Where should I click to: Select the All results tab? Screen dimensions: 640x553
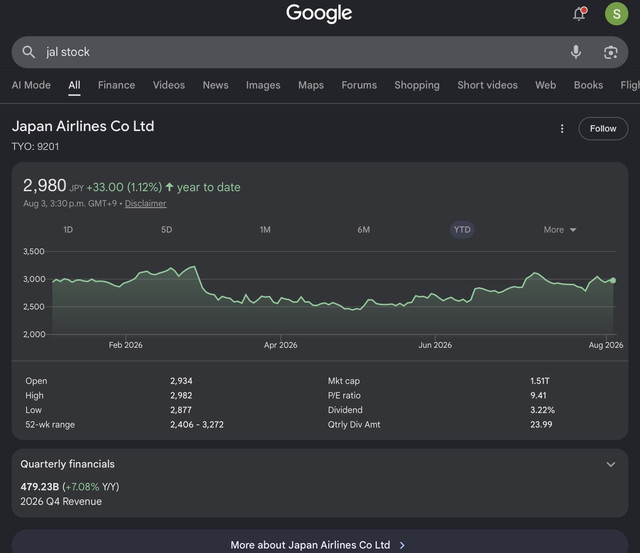tap(74, 85)
